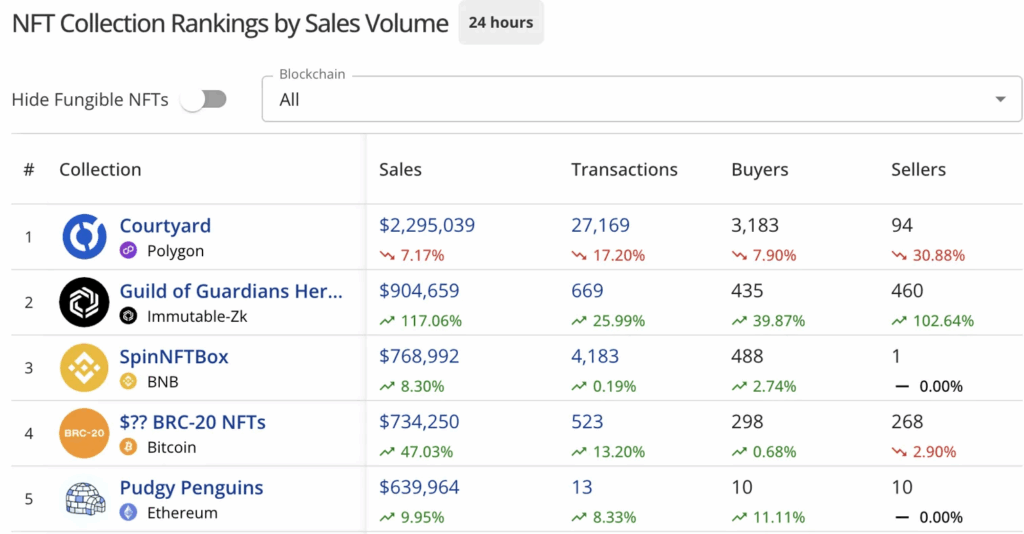Click the Blockchain dropdown arrow
The height and width of the screenshot is (534, 1024).
(x=1000, y=99)
